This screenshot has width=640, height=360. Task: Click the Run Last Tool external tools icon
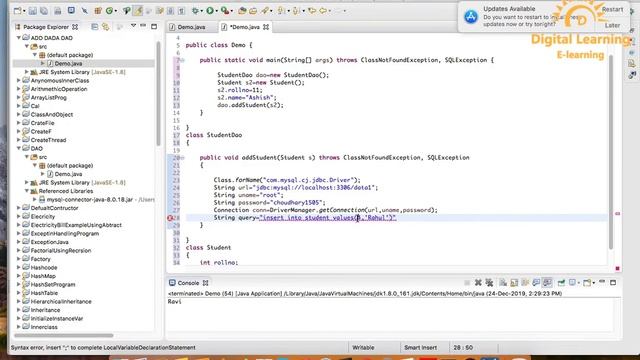pyautogui.click(x=224, y=11)
